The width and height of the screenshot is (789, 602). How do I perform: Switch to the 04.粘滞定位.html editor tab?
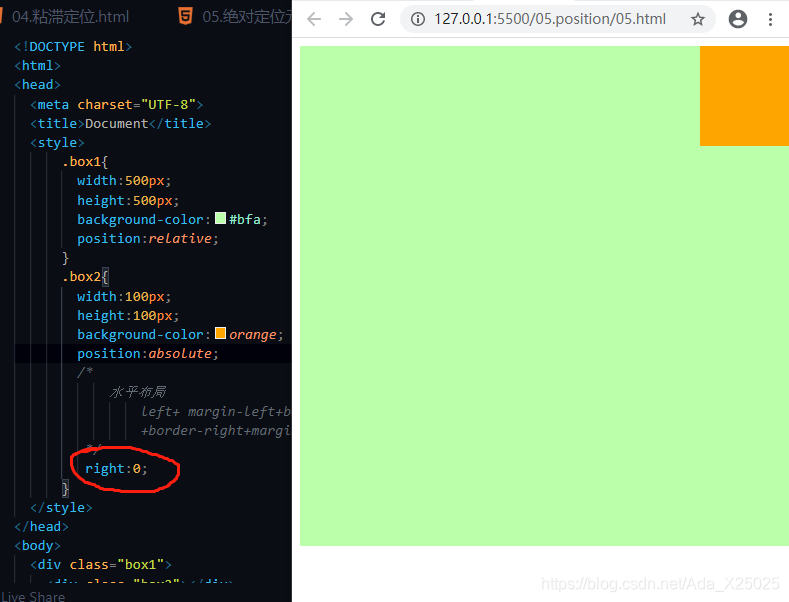coord(70,17)
